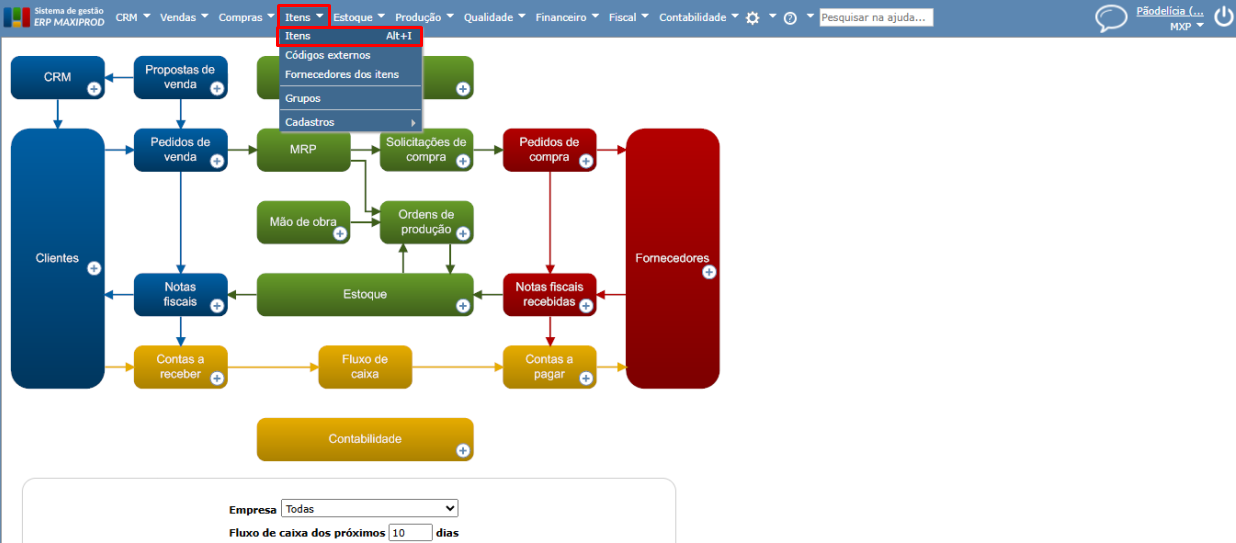This screenshot has height=543, width=1236.
Task: Click plus icon on Contas a receber
Action: 217,378
